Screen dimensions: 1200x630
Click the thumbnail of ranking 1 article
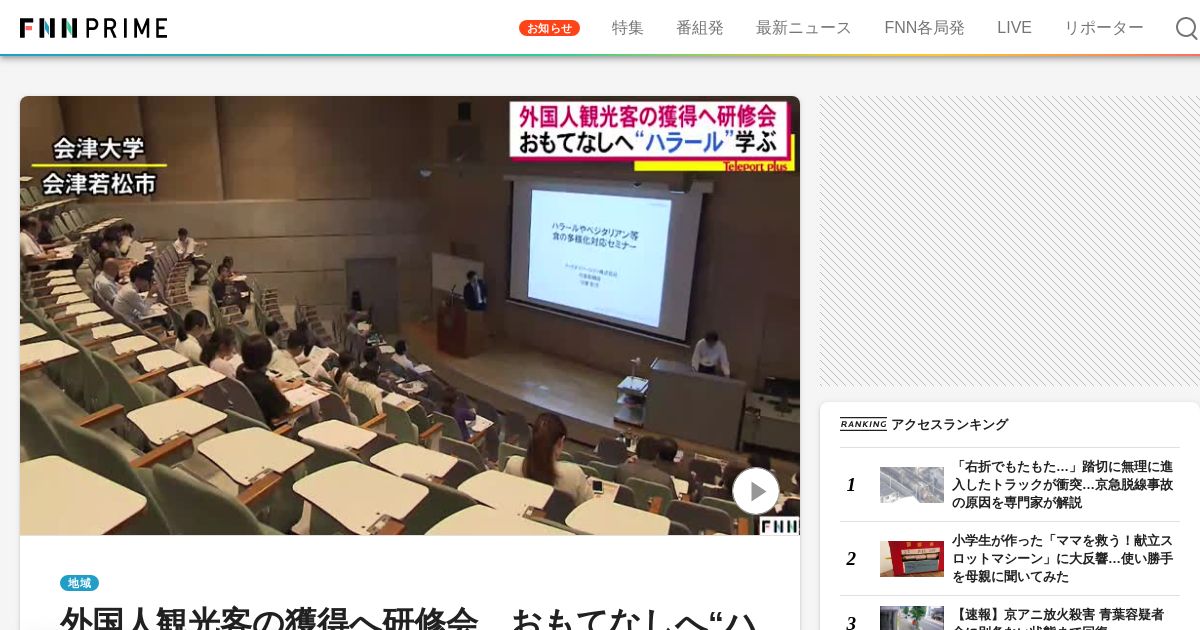point(912,485)
